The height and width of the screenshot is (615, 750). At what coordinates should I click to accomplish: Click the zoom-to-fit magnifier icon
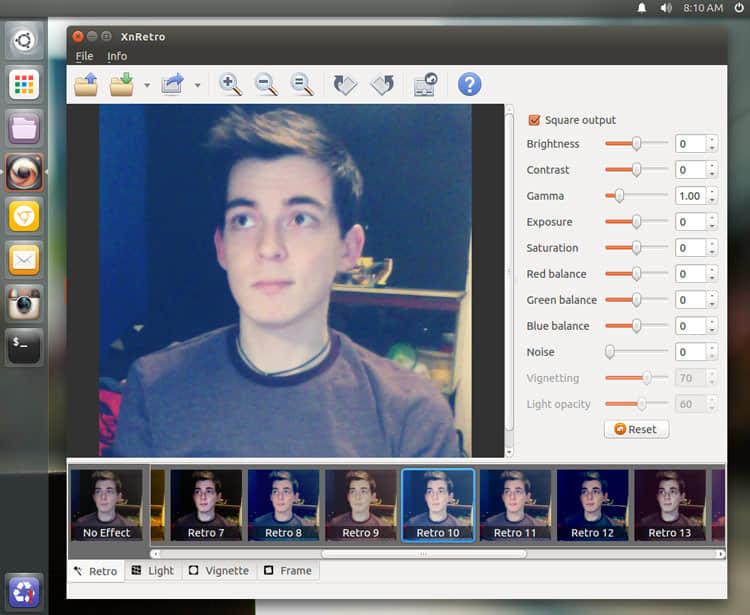tap(302, 85)
